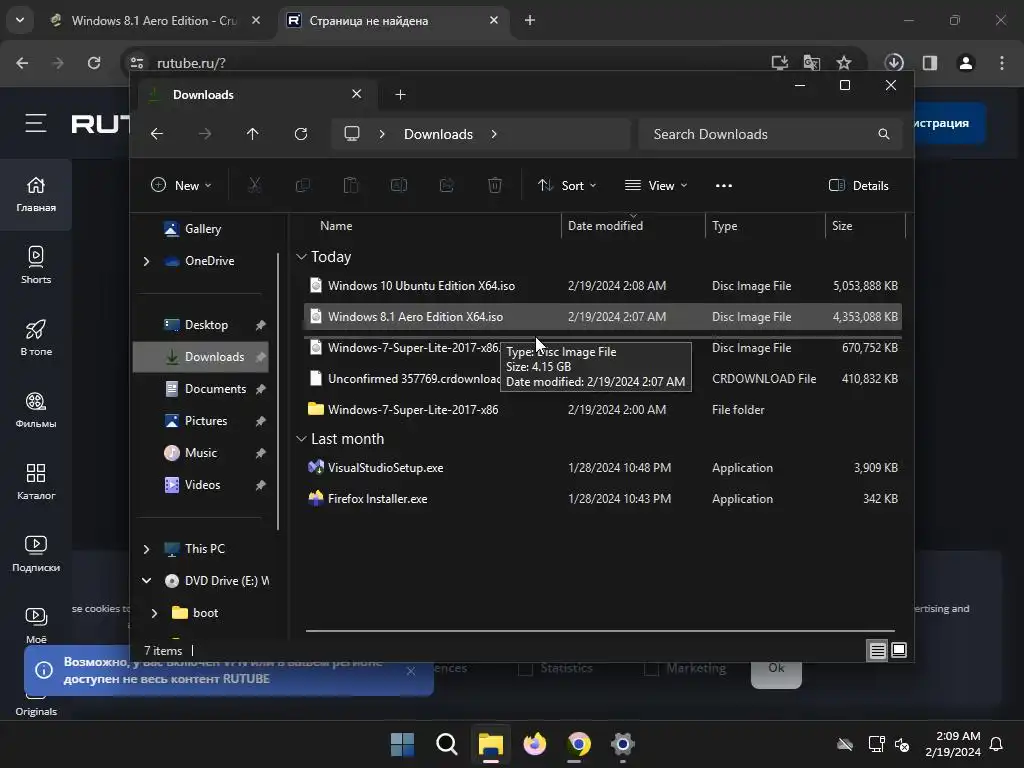Open the Rutube hamburger menu
This screenshot has height=768, width=1024.
pyautogui.click(x=36, y=123)
